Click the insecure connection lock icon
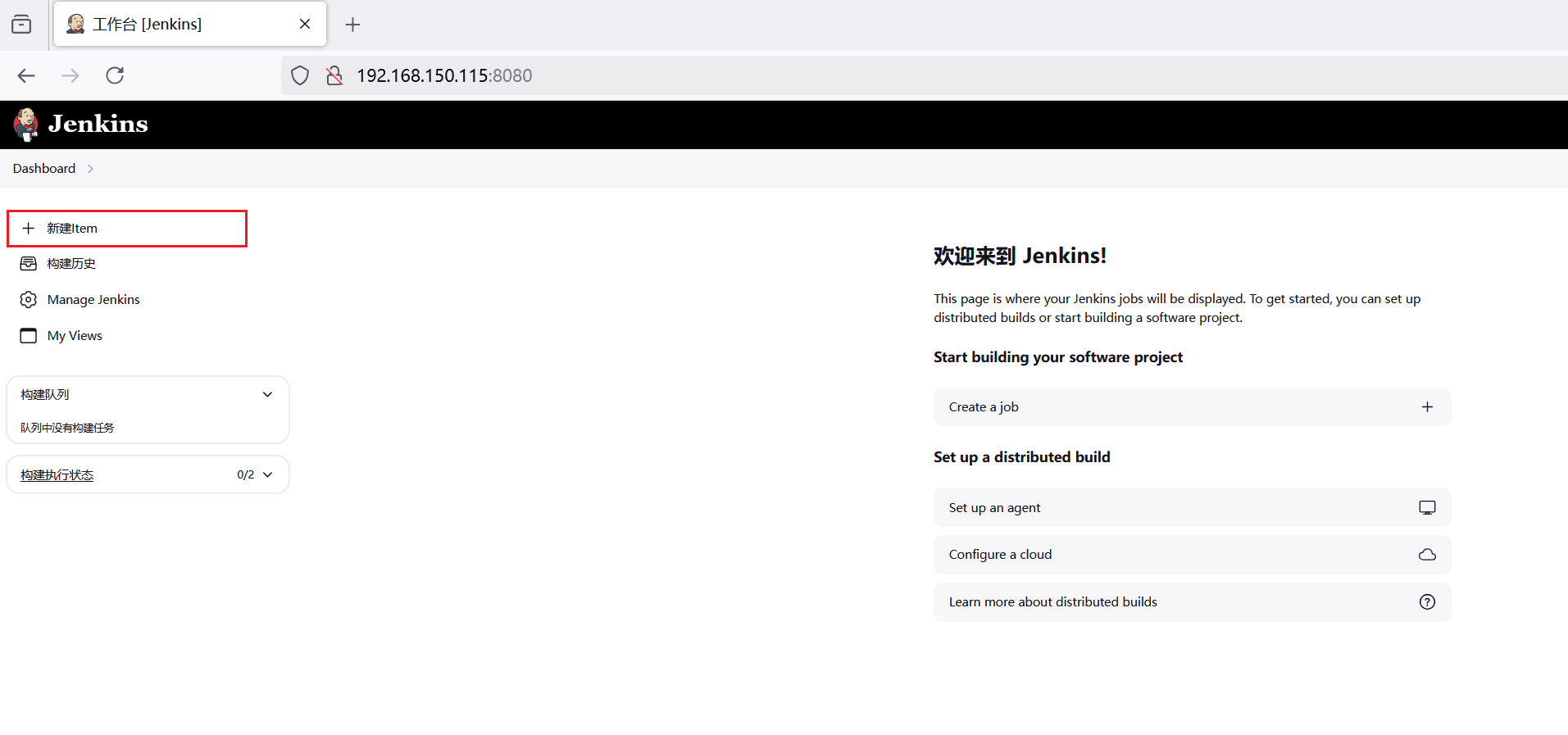This screenshot has height=735, width=1568. (x=334, y=75)
